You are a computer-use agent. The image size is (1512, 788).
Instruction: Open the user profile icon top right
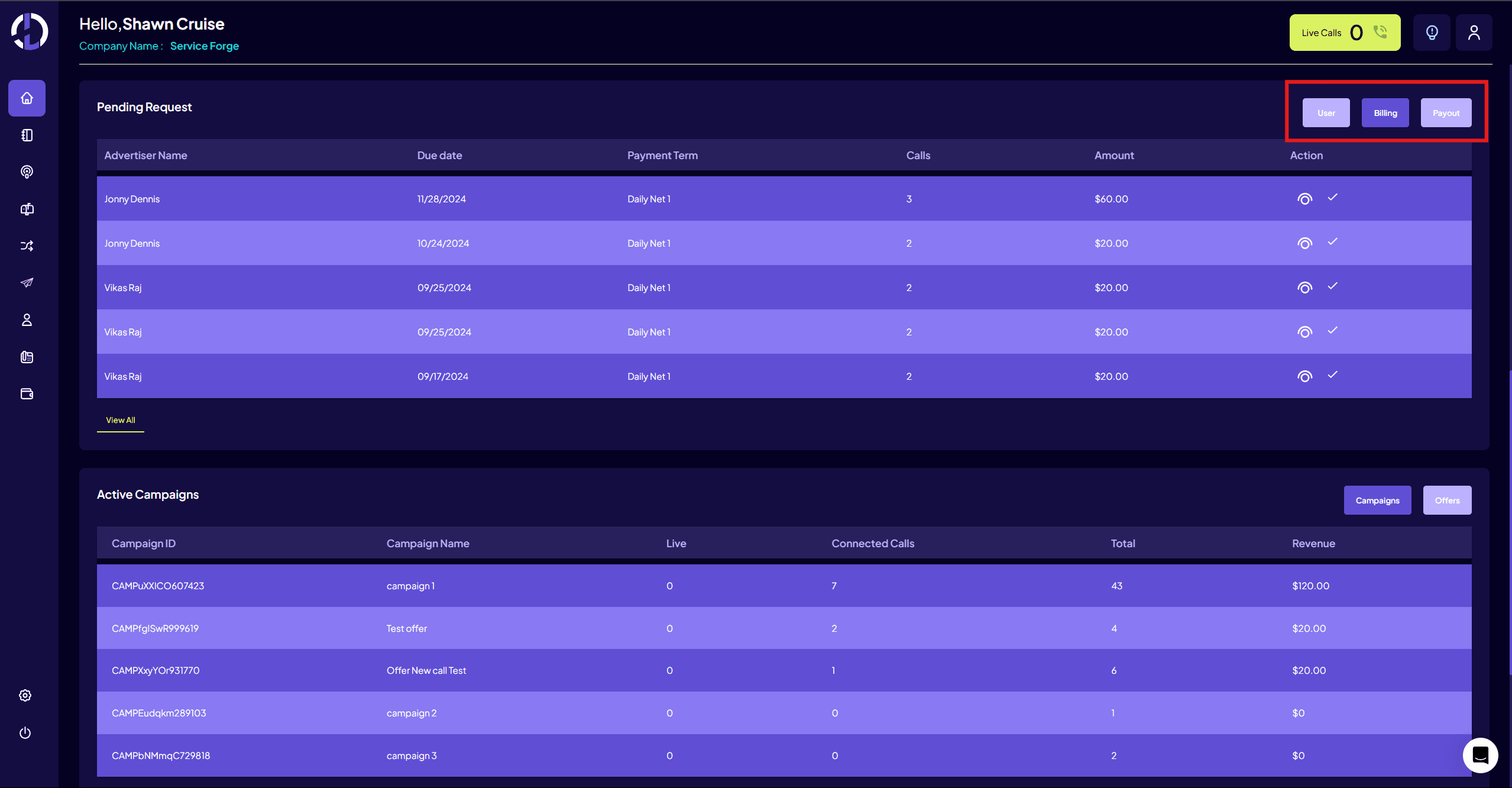pos(1474,33)
